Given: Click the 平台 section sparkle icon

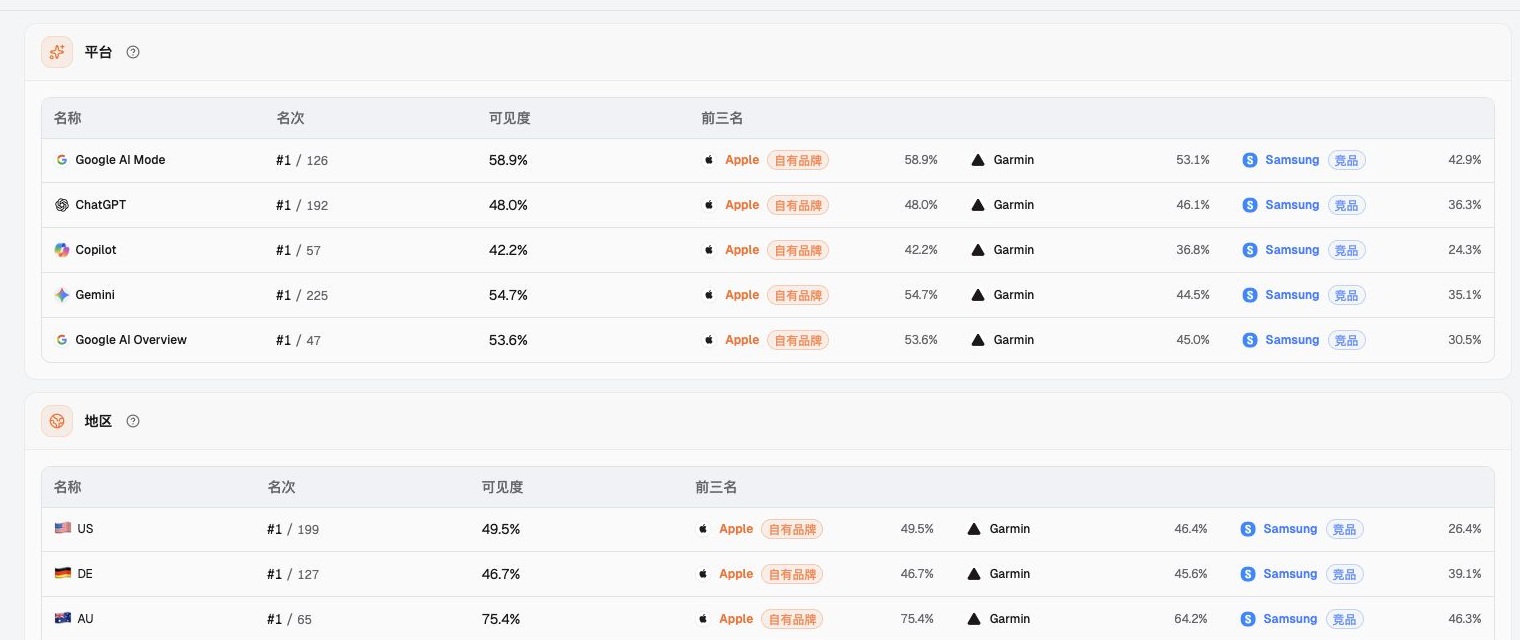Looking at the screenshot, I should click(x=57, y=52).
